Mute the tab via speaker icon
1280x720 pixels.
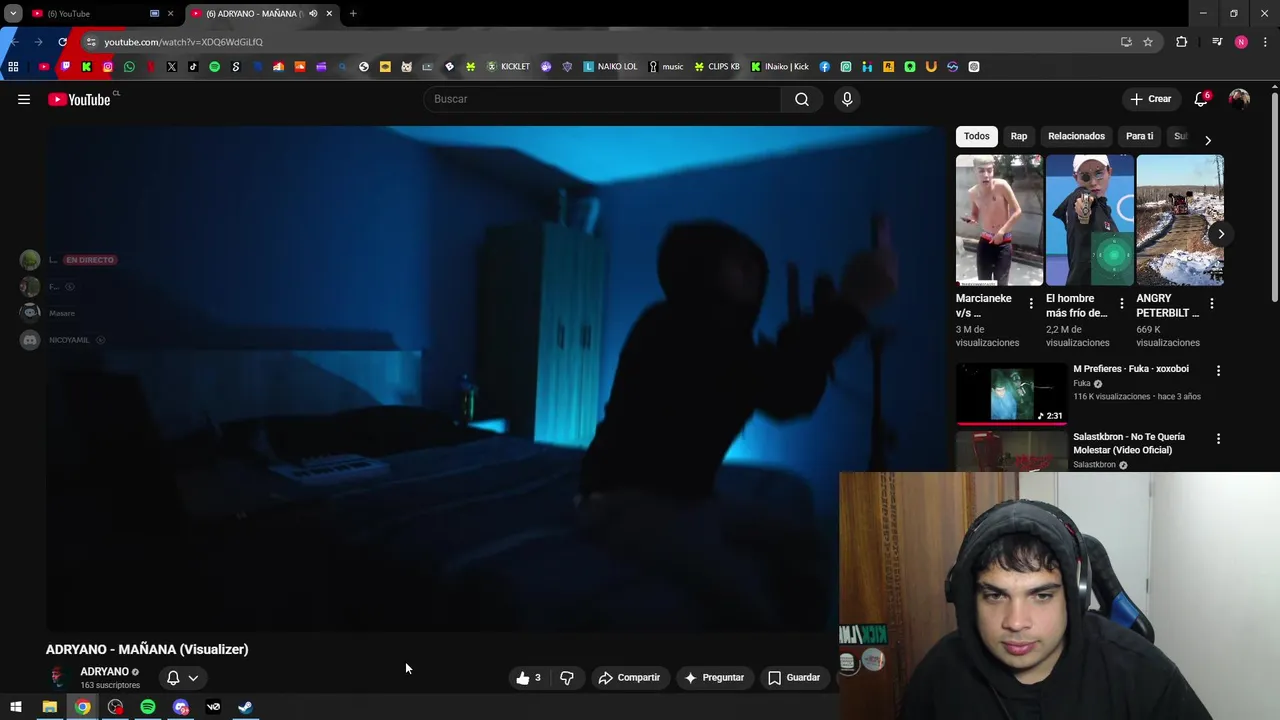(313, 14)
